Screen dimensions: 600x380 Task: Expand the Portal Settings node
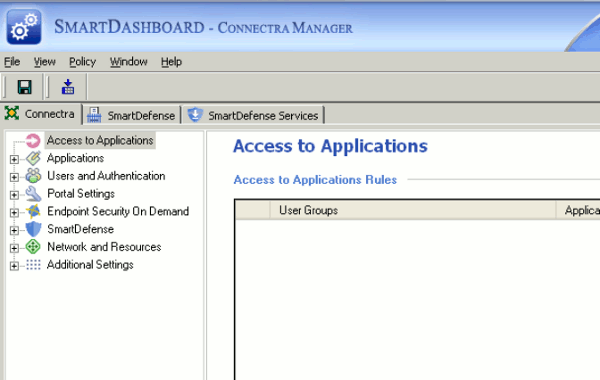tap(14, 195)
